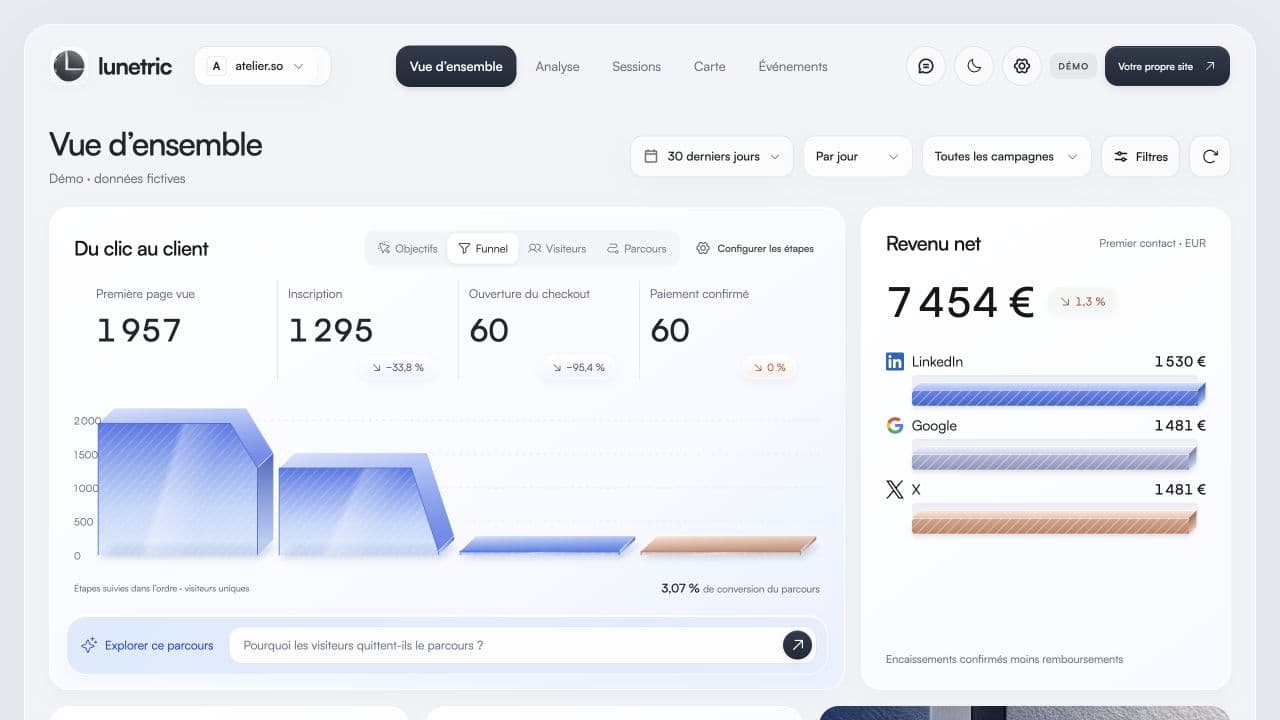Click the −95,4 % change badge
The height and width of the screenshot is (720, 1280).
point(578,367)
